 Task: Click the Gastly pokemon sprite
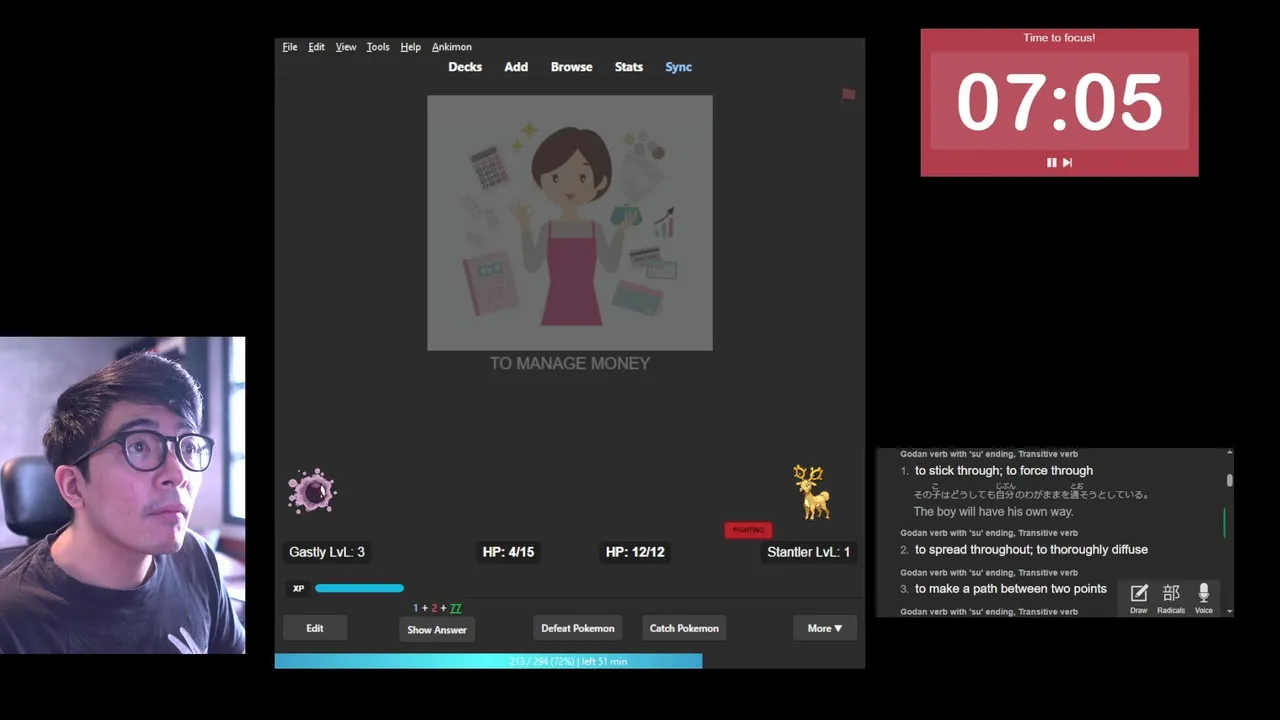coord(312,492)
